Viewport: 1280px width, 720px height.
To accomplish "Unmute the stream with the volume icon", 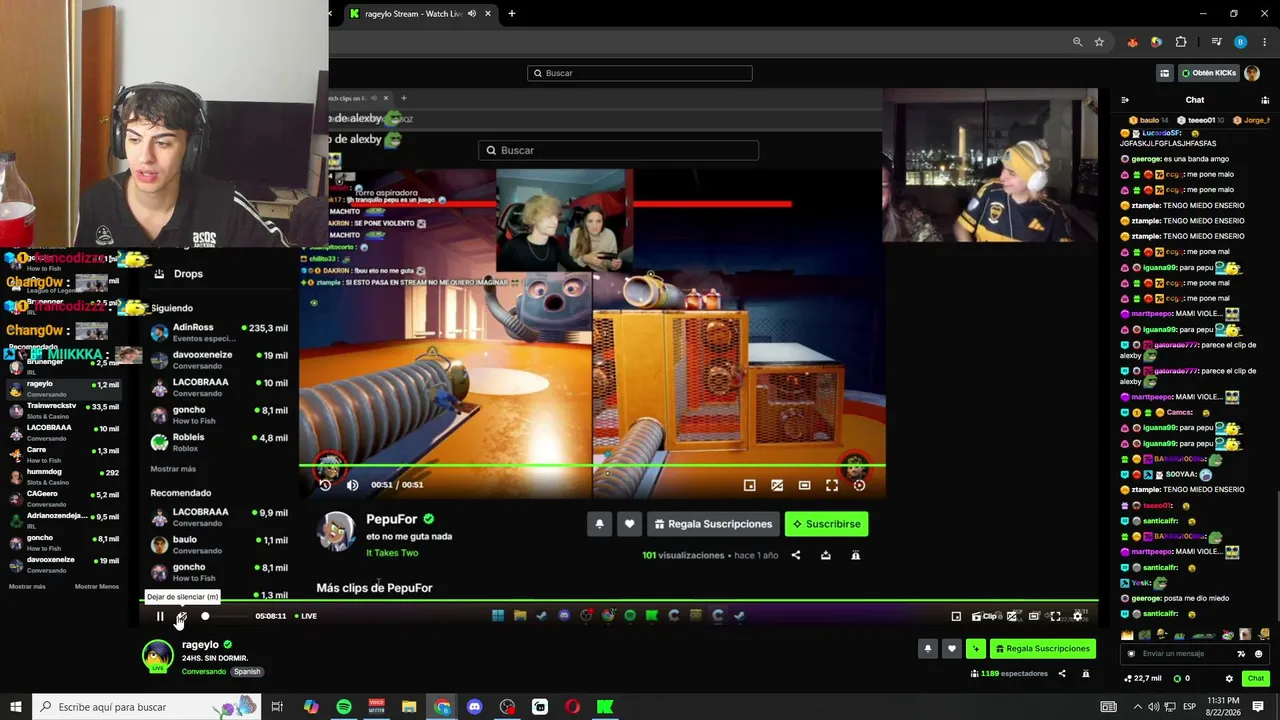I will tap(181, 616).
